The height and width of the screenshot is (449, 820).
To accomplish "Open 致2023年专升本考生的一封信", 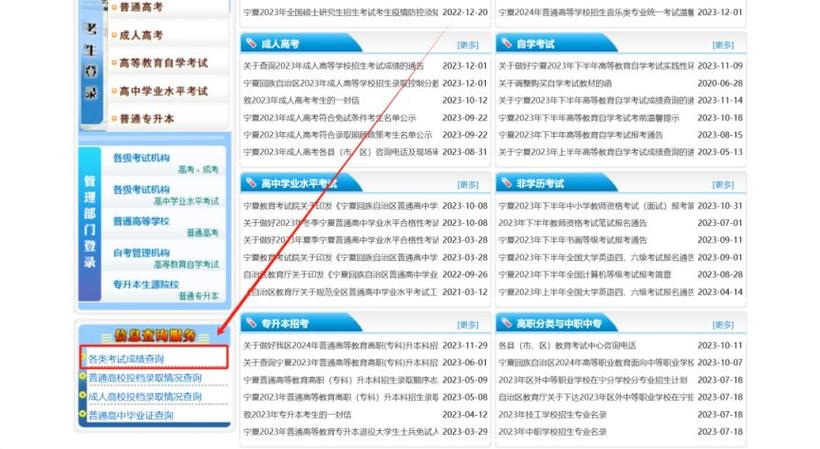I will 297,415.
